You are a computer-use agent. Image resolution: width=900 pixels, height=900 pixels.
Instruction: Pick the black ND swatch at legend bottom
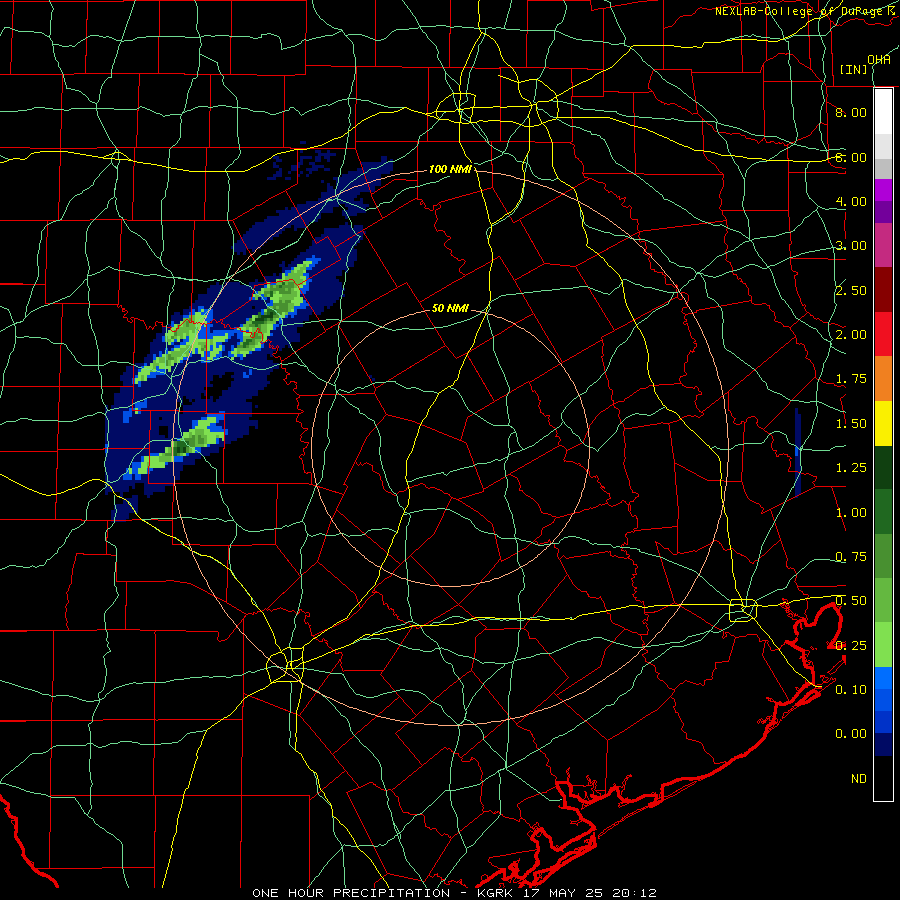pos(883,778)
